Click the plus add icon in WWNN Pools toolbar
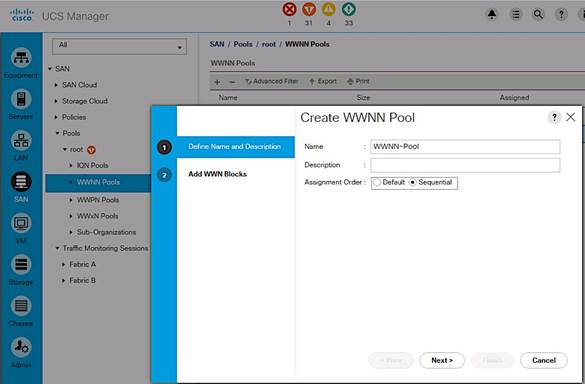 point(217,82)
